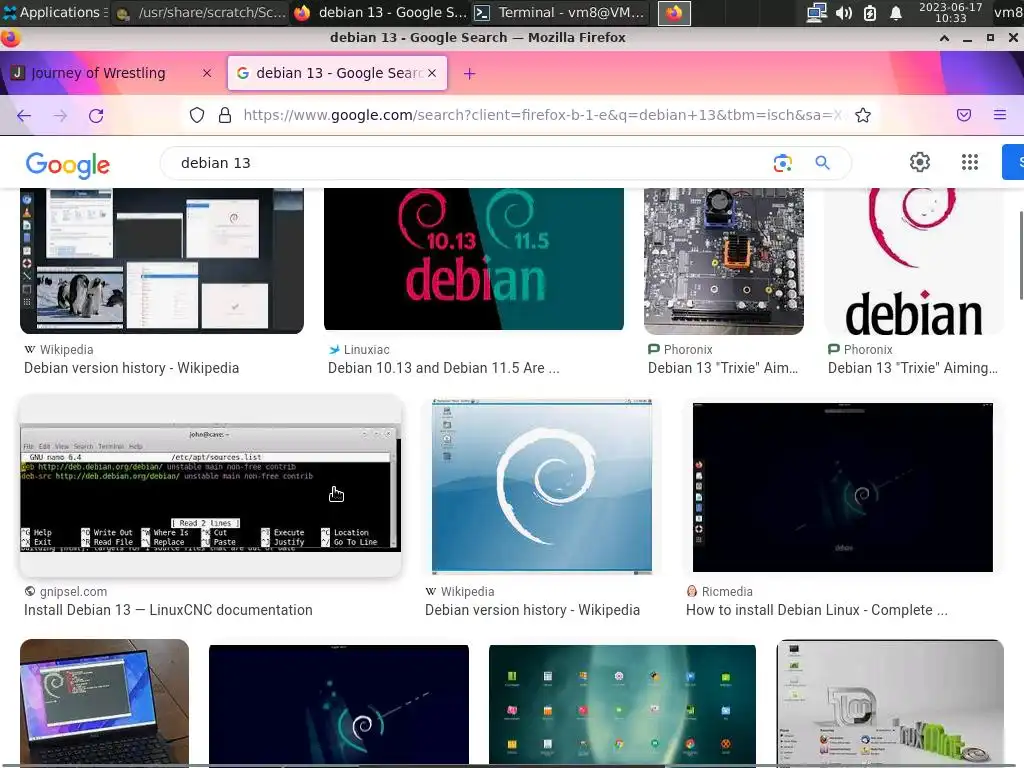Screen dimensions: 1024x768
Task: Open 'Debian 13 "Trixie" Aim...' Phoronix link
Action: click(723, 368)
